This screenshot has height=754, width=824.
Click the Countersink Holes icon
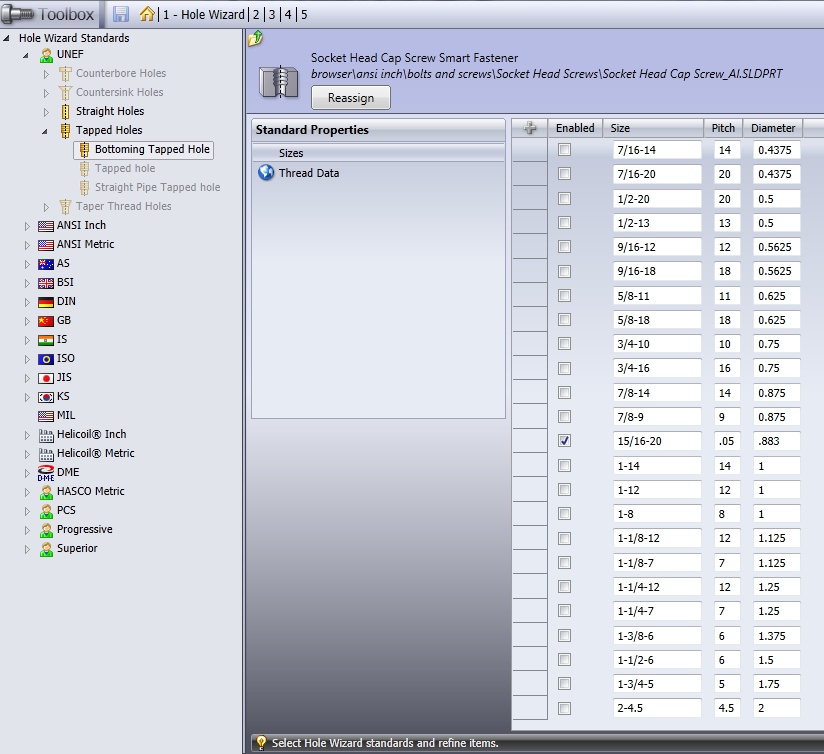[x=65, y=92]
